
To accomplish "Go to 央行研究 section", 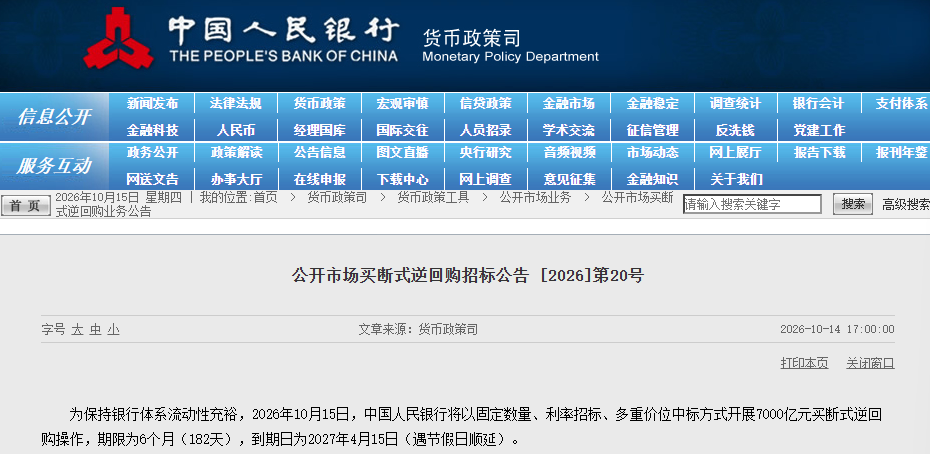I will [x=485, y=153].
